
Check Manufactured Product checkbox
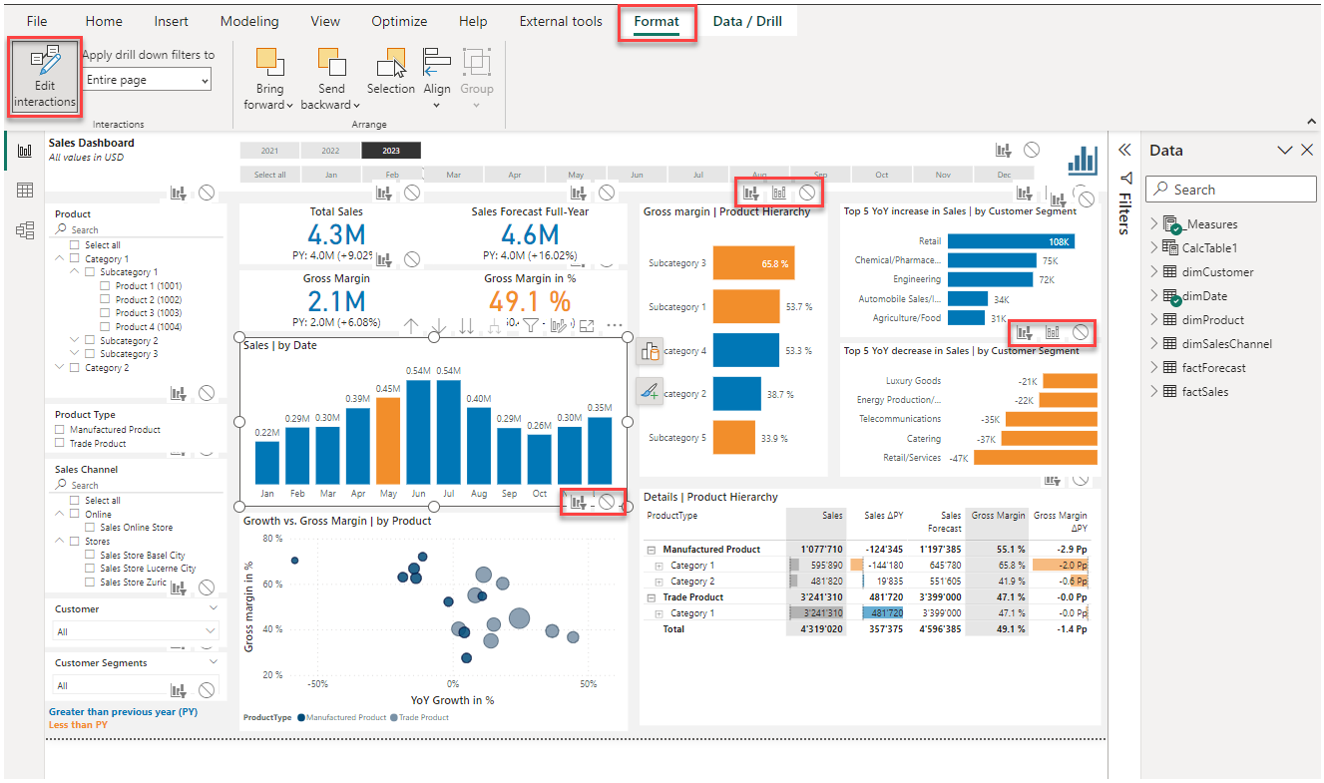(x=60, y=429)
